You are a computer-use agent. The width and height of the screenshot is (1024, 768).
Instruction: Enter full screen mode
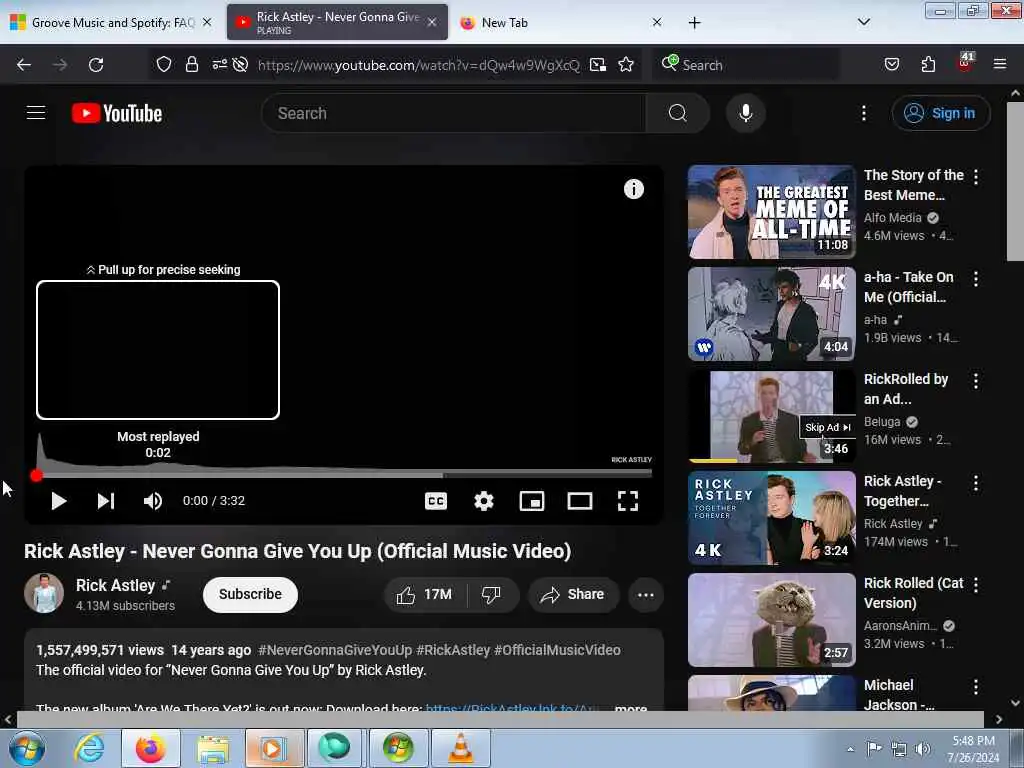[x=628, y=501]
